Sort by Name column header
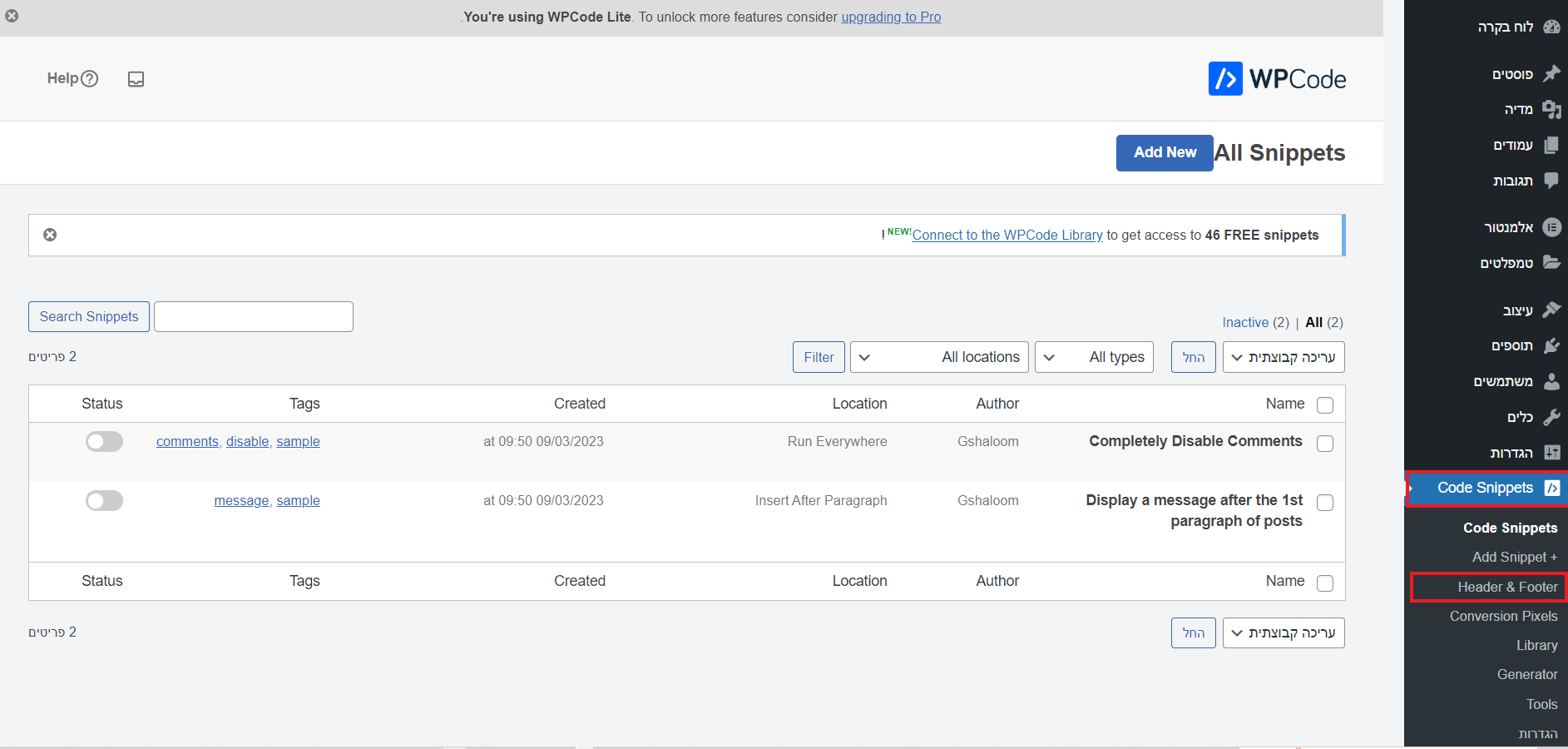 click(1285, 404)
